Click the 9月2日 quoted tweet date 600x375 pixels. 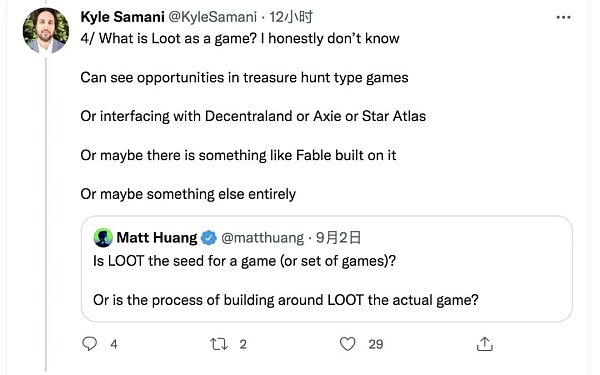point(338,238)
